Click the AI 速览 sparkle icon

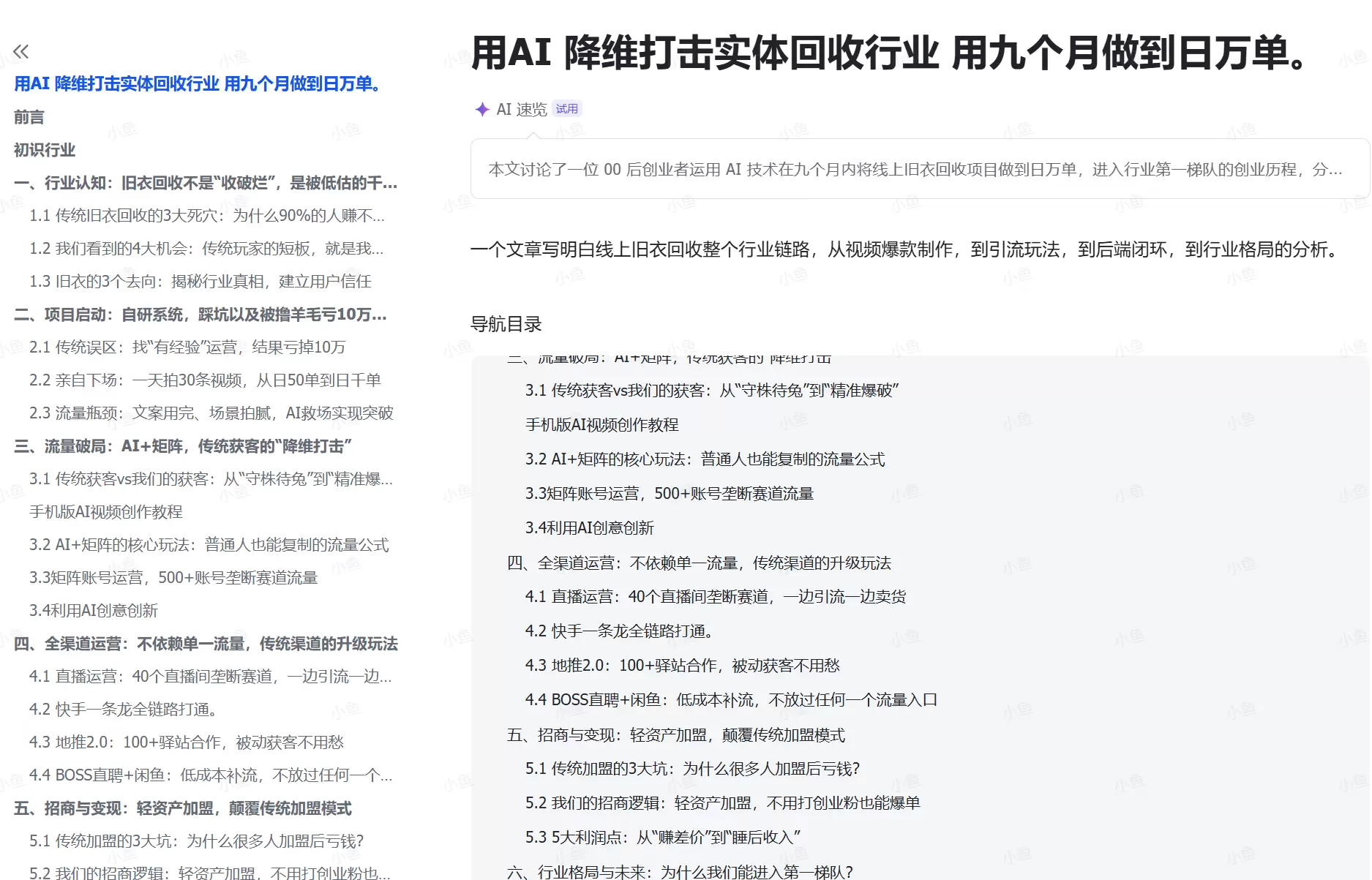pos(482,108)
